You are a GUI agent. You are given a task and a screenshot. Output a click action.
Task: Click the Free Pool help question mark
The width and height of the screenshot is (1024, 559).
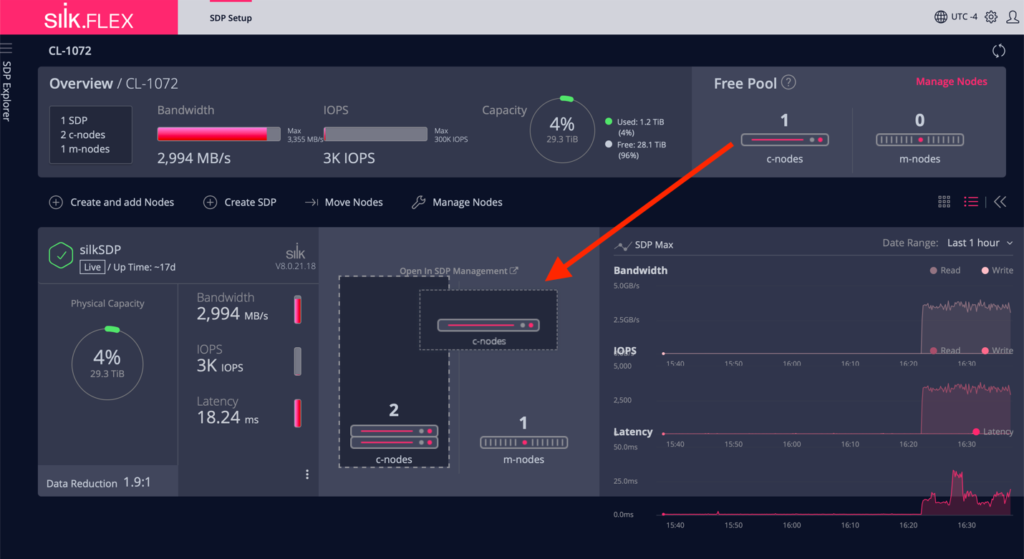pos(789,82)
